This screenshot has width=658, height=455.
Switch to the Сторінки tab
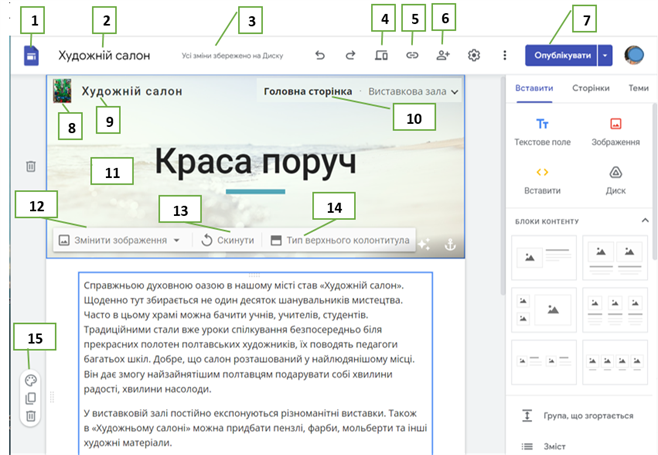coord(591,88)
